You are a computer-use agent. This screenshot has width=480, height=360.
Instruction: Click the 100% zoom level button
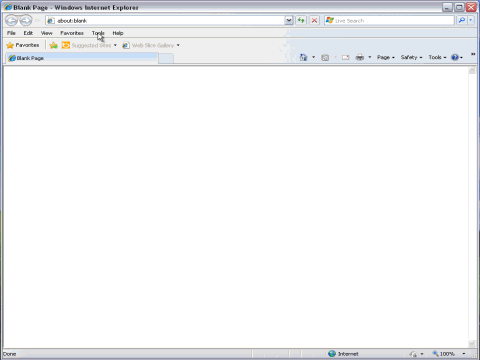point(444,354)
